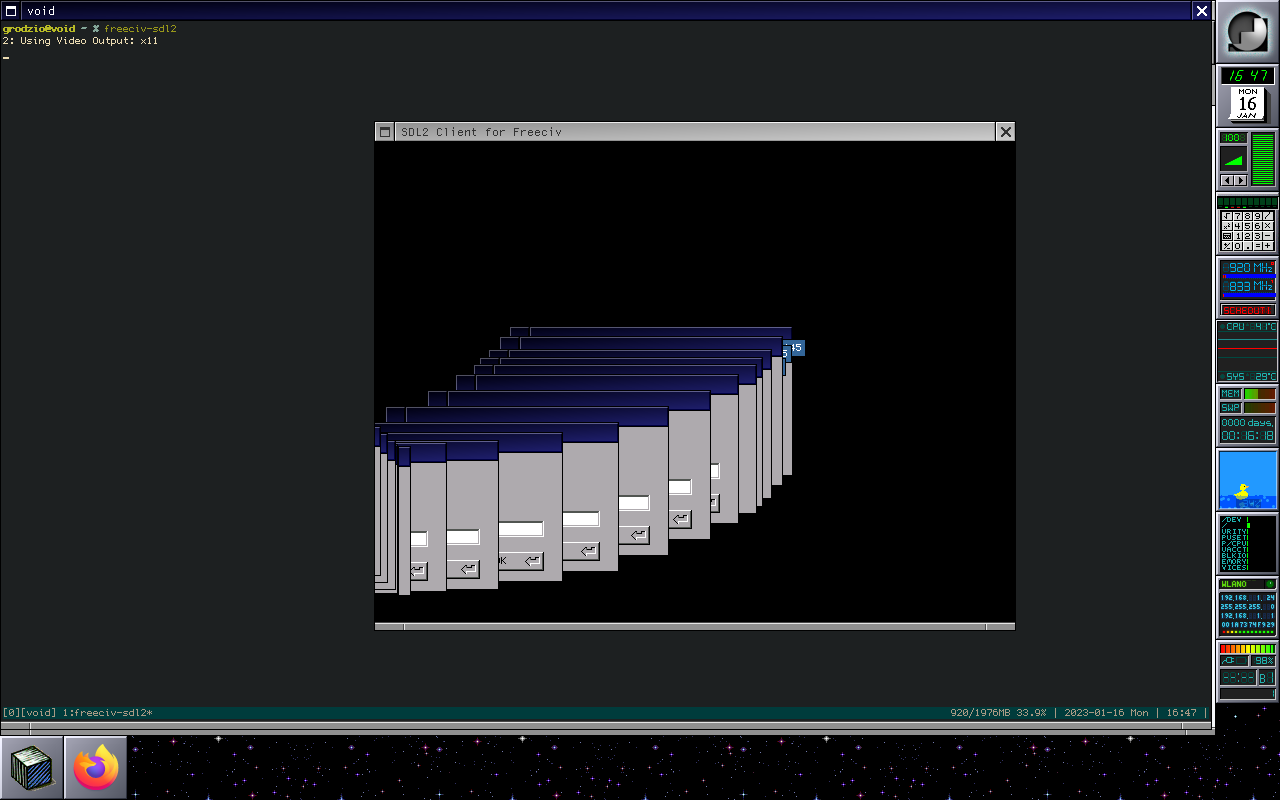
Task: Adjust the green vertical volume level bar
Action: [1263, 158]
